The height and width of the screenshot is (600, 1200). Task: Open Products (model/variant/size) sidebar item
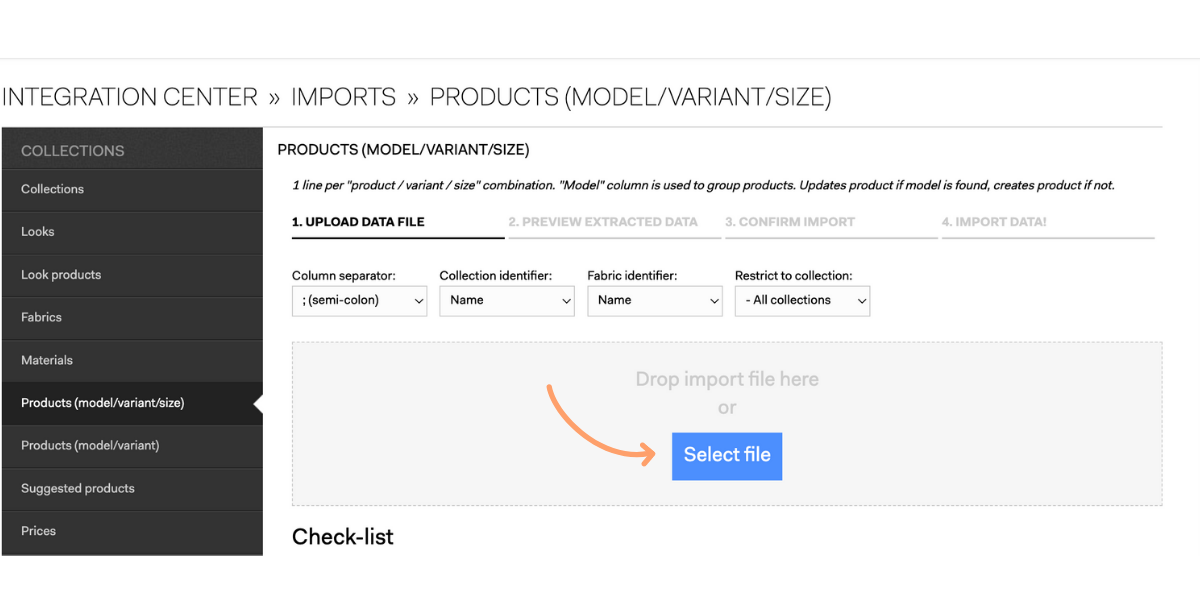[x=132, y=404]
